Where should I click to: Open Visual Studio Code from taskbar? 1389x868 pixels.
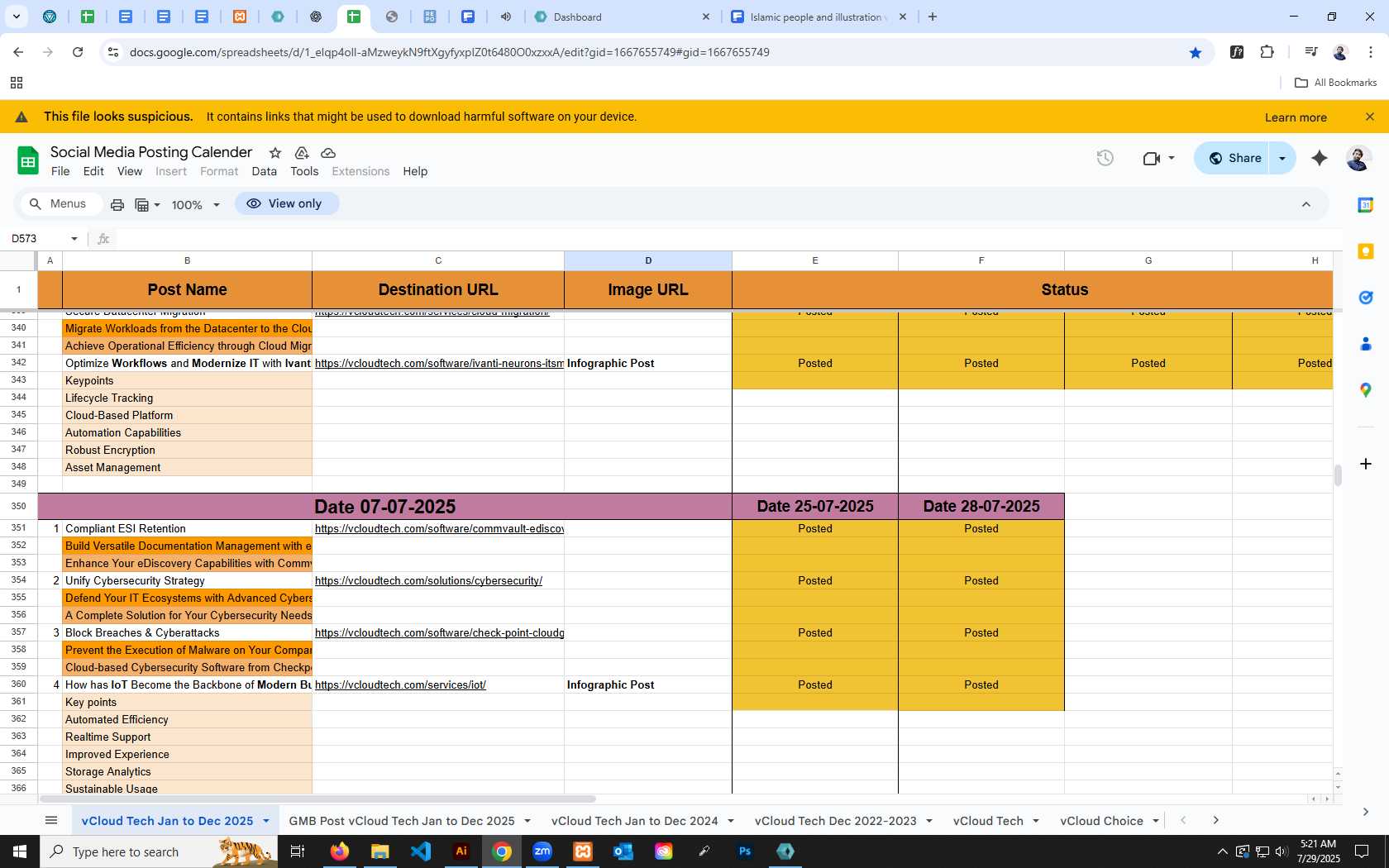click(421, 851)
